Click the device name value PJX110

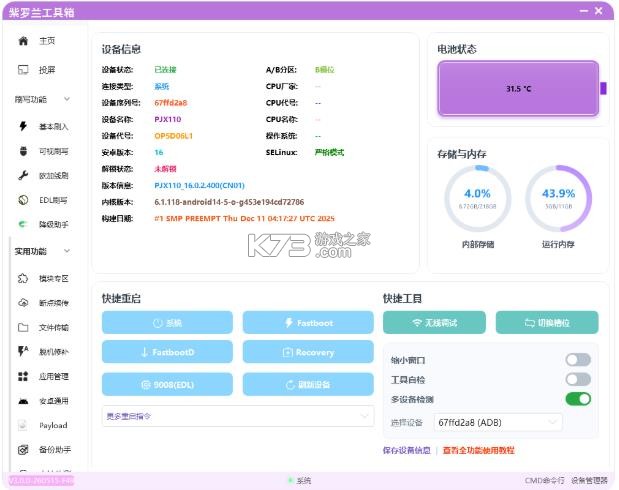pos(168,119)
